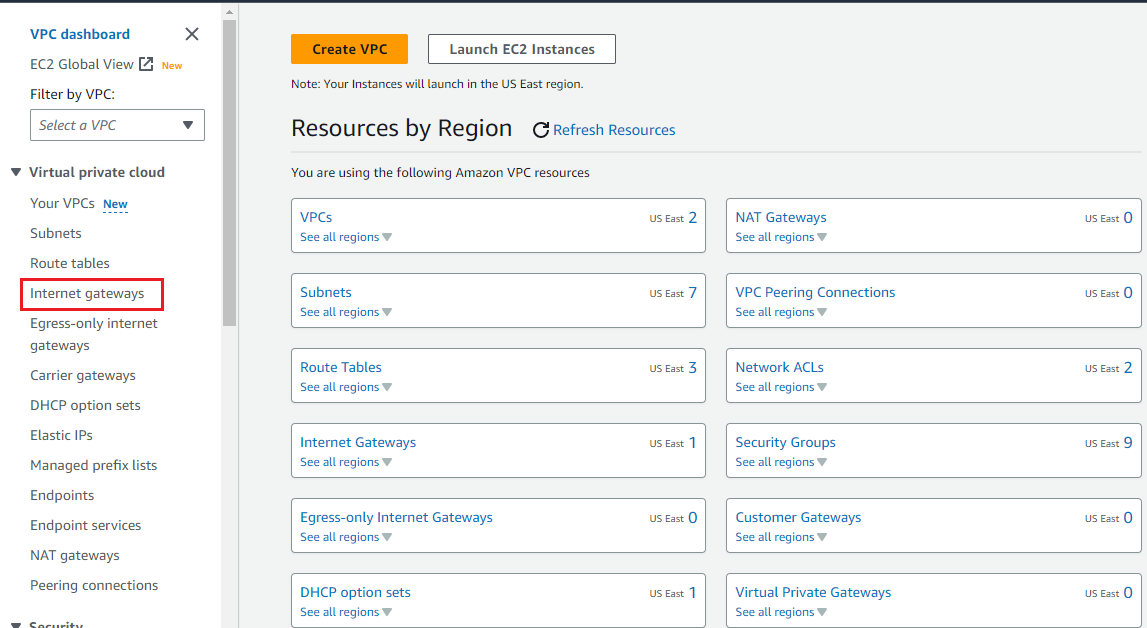
Task: Click the sidebar scrollbar up arrow
Action: click(230, 12)
